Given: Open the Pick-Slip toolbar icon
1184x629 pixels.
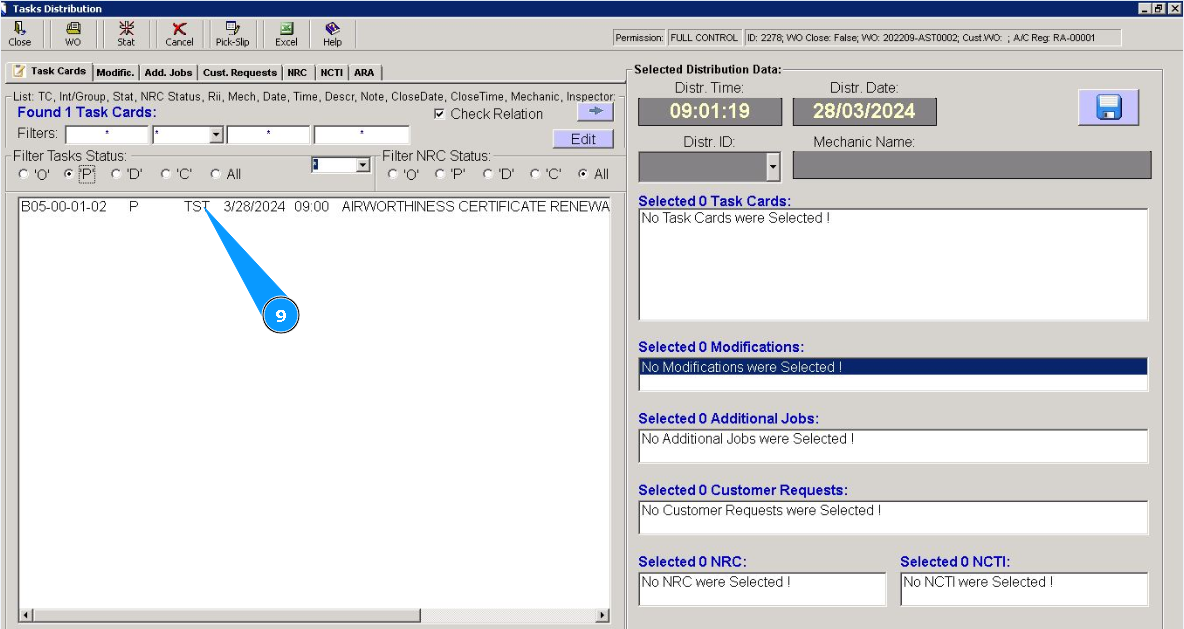Looking at the screenshot, I should [233, 34].
